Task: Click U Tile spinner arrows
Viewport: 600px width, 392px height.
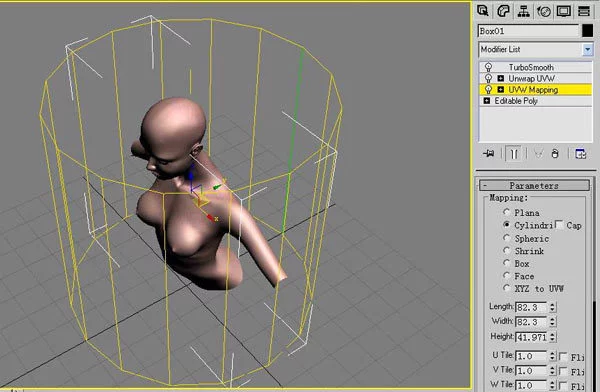Action: 553,356
